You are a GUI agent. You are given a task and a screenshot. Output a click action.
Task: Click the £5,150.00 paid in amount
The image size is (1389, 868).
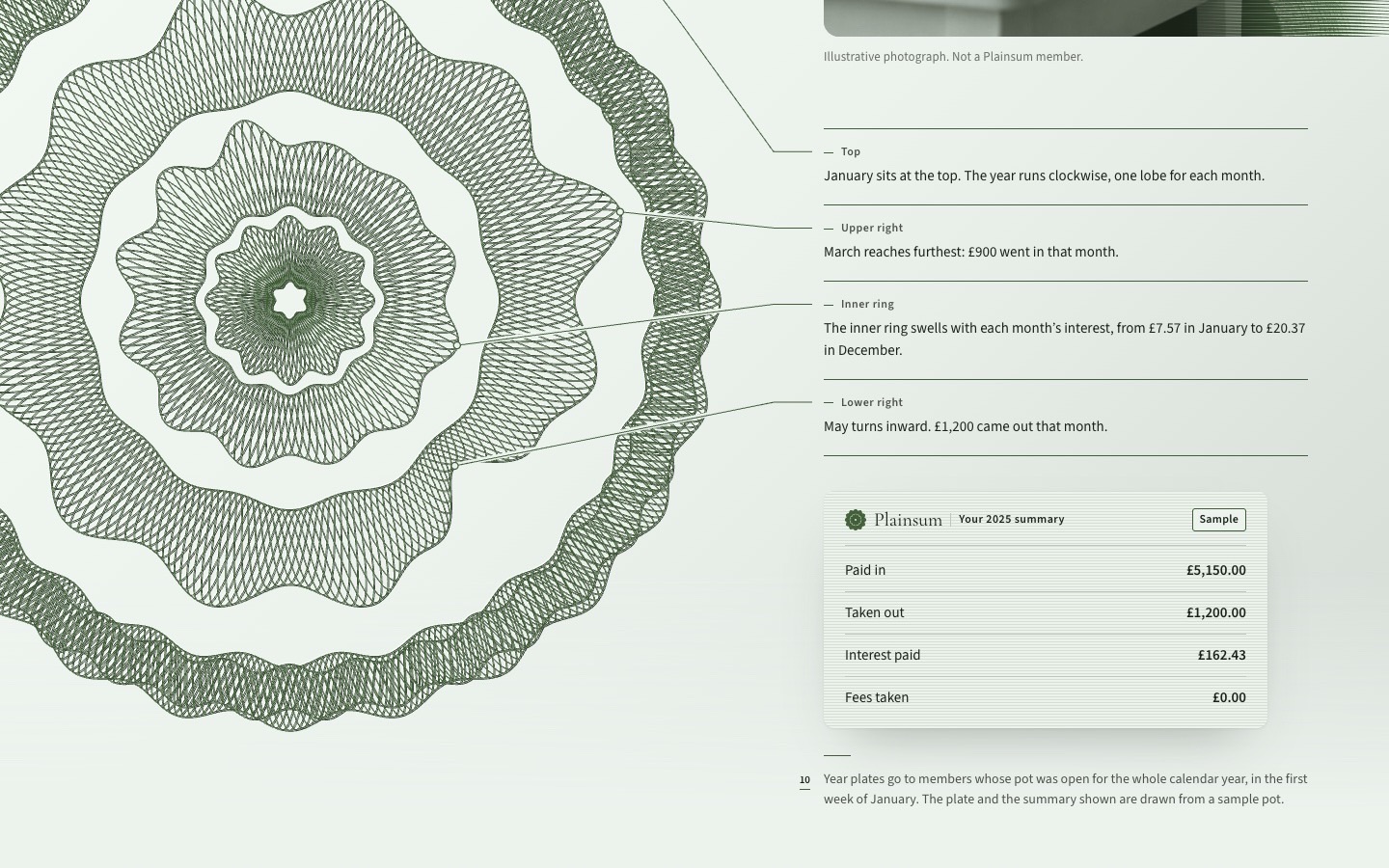pos(1216,570)
